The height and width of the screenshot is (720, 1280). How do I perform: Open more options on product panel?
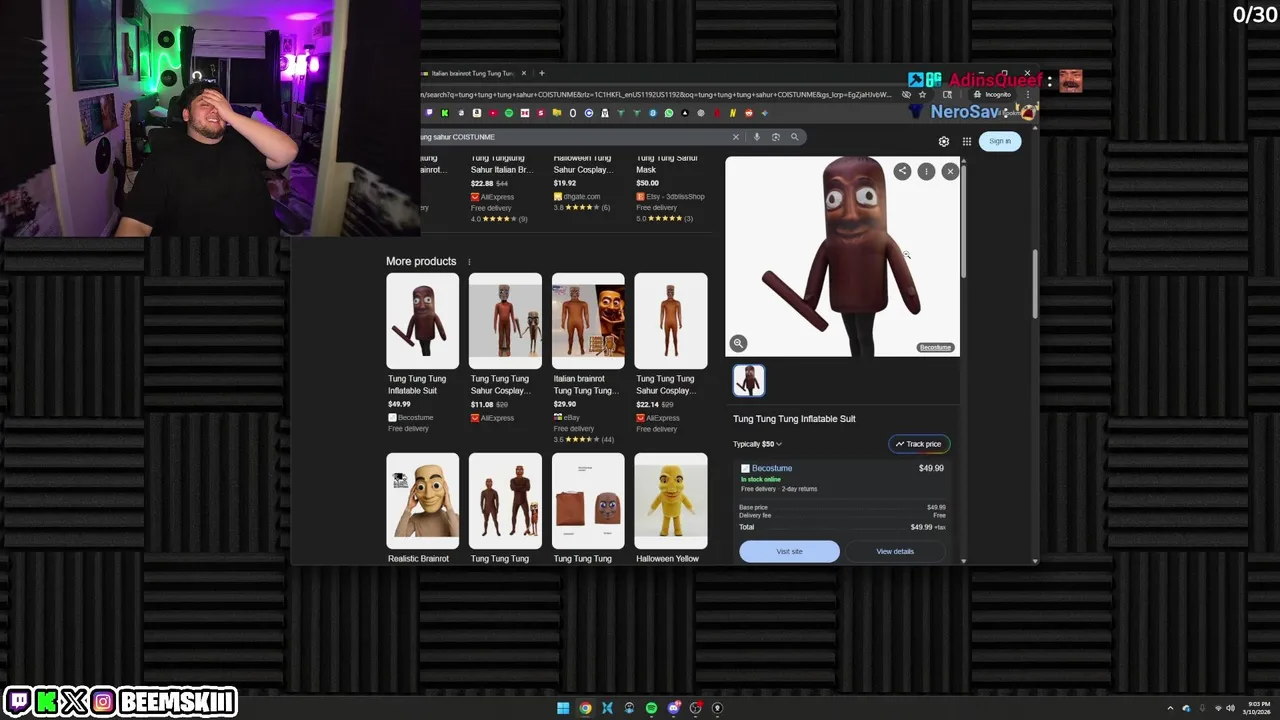pos(926,171)
